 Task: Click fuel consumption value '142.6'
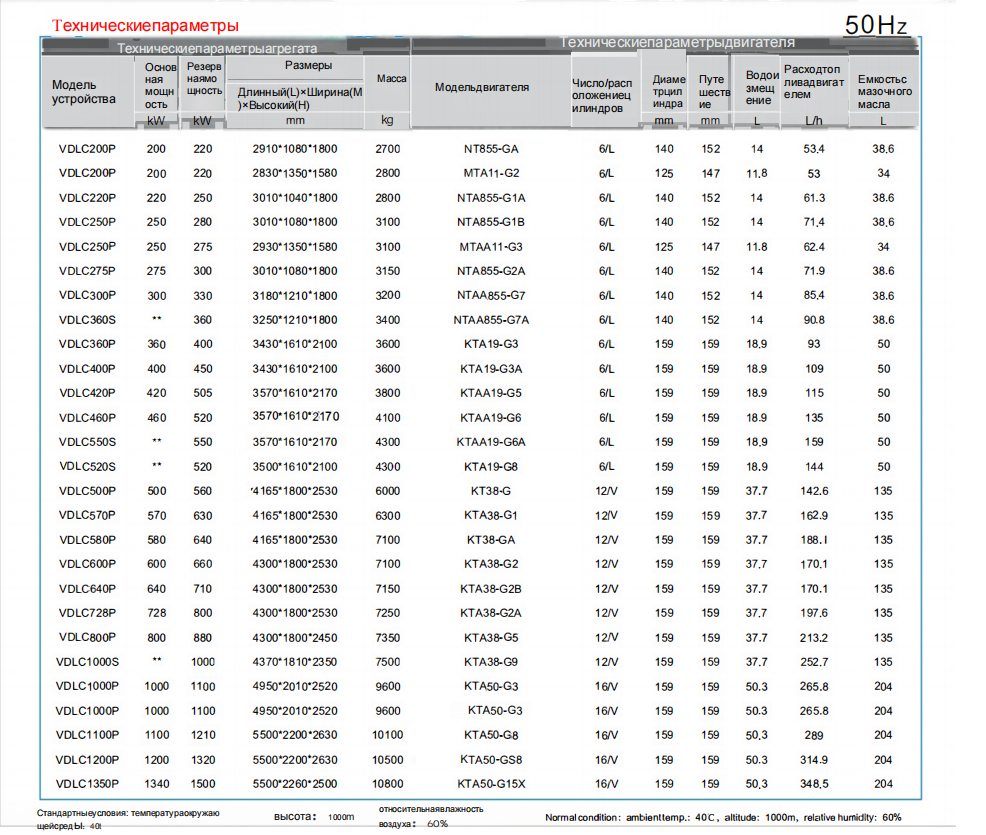814,491
